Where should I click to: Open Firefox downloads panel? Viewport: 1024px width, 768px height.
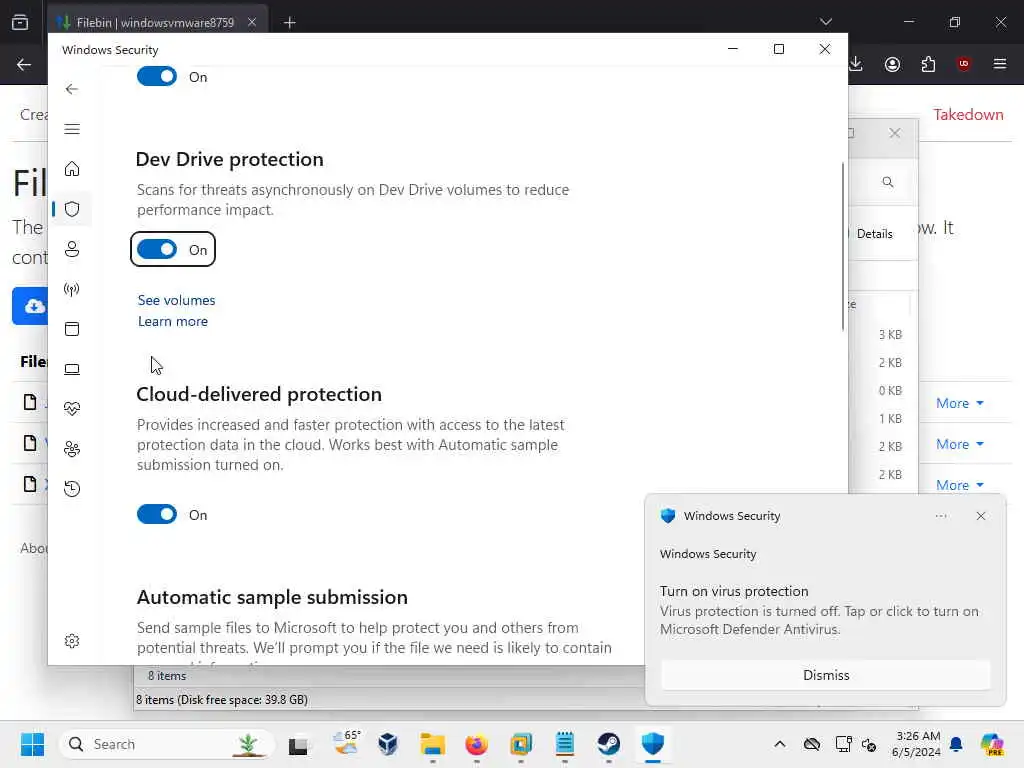(x=856, y=64)
